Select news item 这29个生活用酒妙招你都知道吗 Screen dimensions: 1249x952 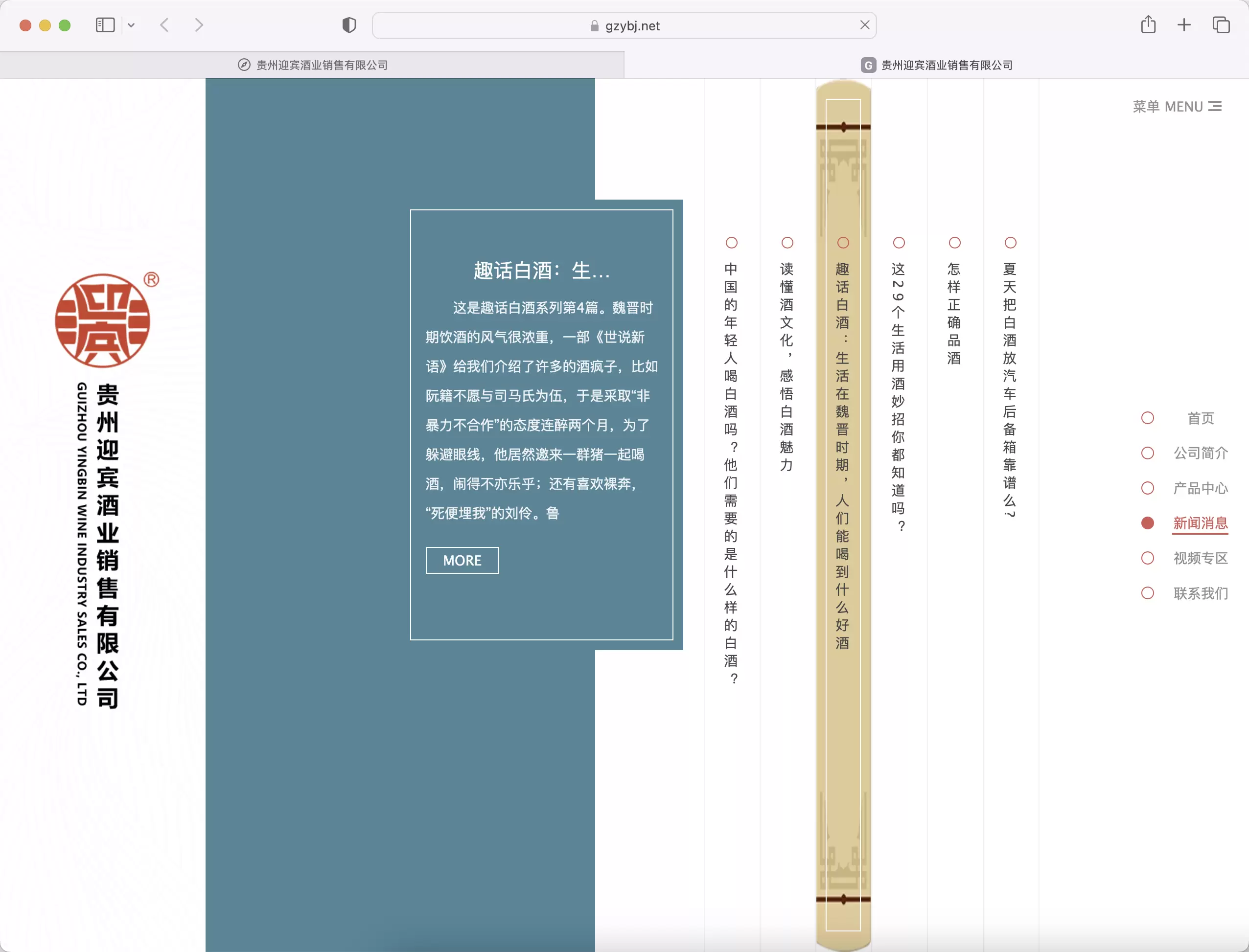point(899,397)
